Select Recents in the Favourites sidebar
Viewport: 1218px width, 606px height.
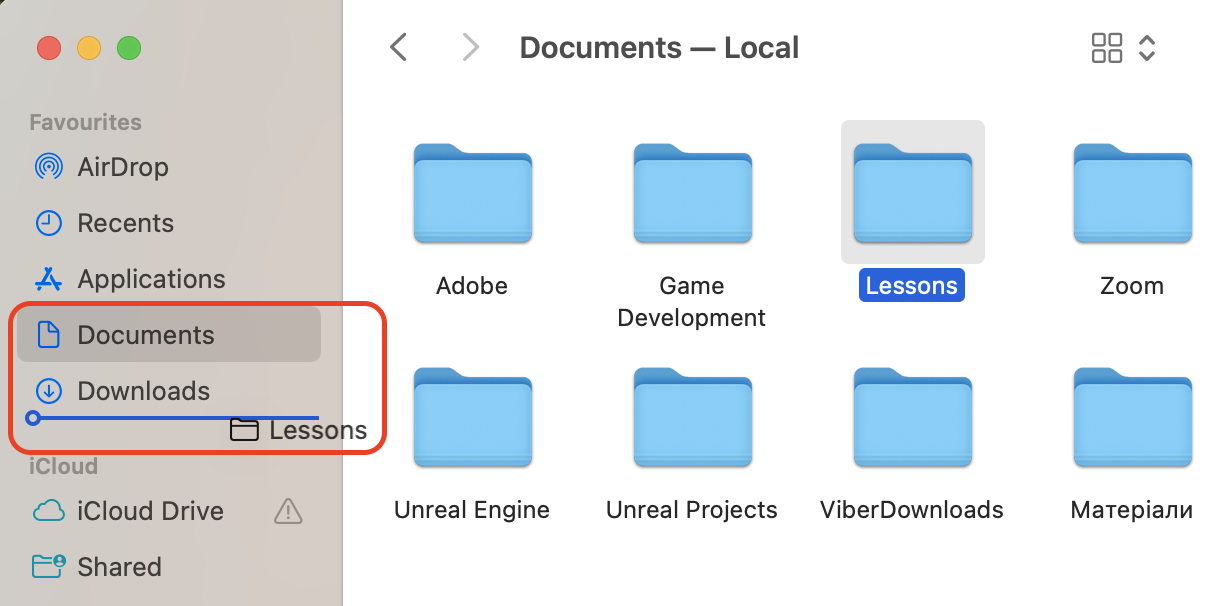click(126, 223)
